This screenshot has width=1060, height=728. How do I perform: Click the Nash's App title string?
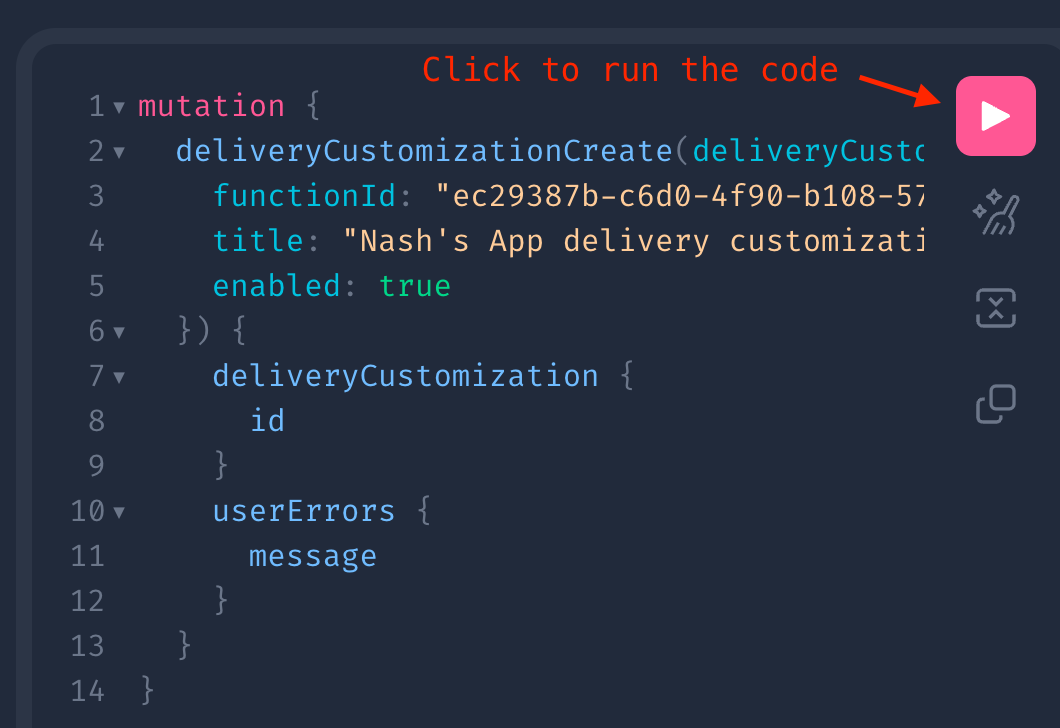(633, 241)
